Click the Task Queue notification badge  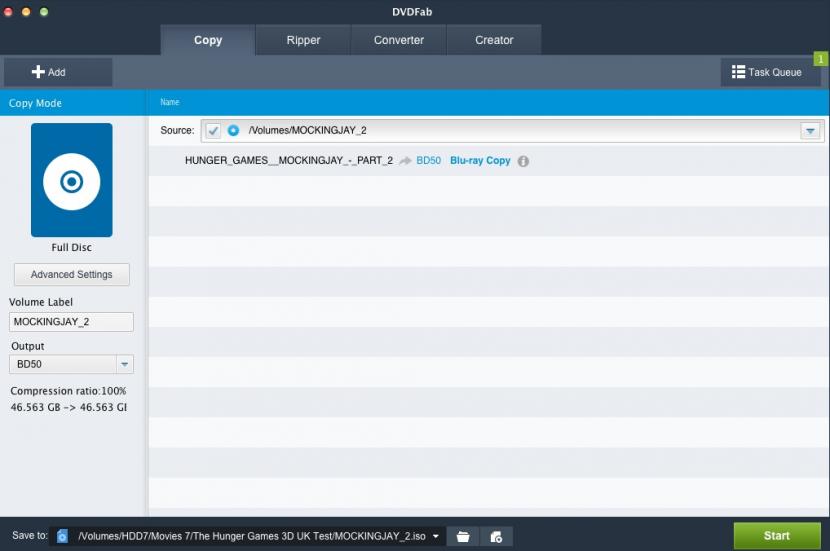coord(821,59)
